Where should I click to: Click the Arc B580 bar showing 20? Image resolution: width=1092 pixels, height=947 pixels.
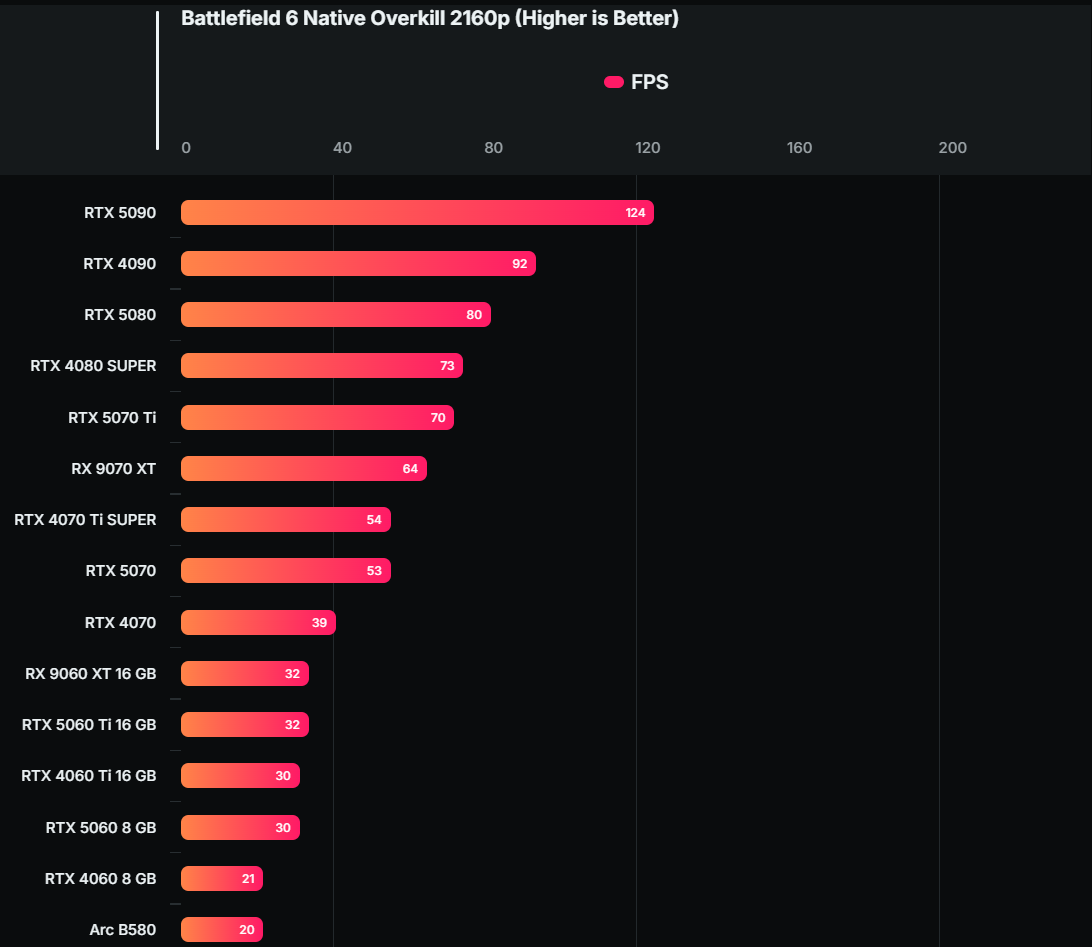[x=221, y=930]
